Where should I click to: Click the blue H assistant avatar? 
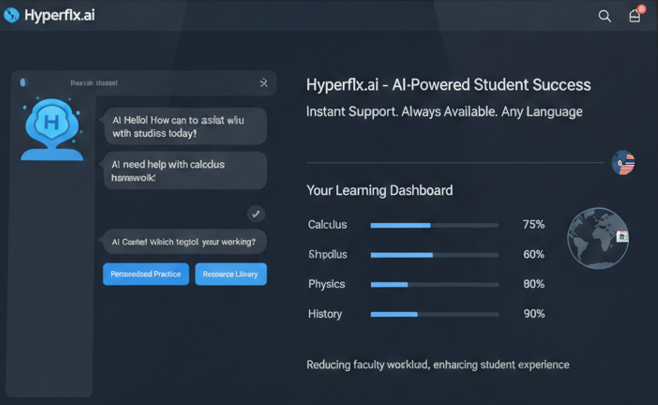click(52, 129)
